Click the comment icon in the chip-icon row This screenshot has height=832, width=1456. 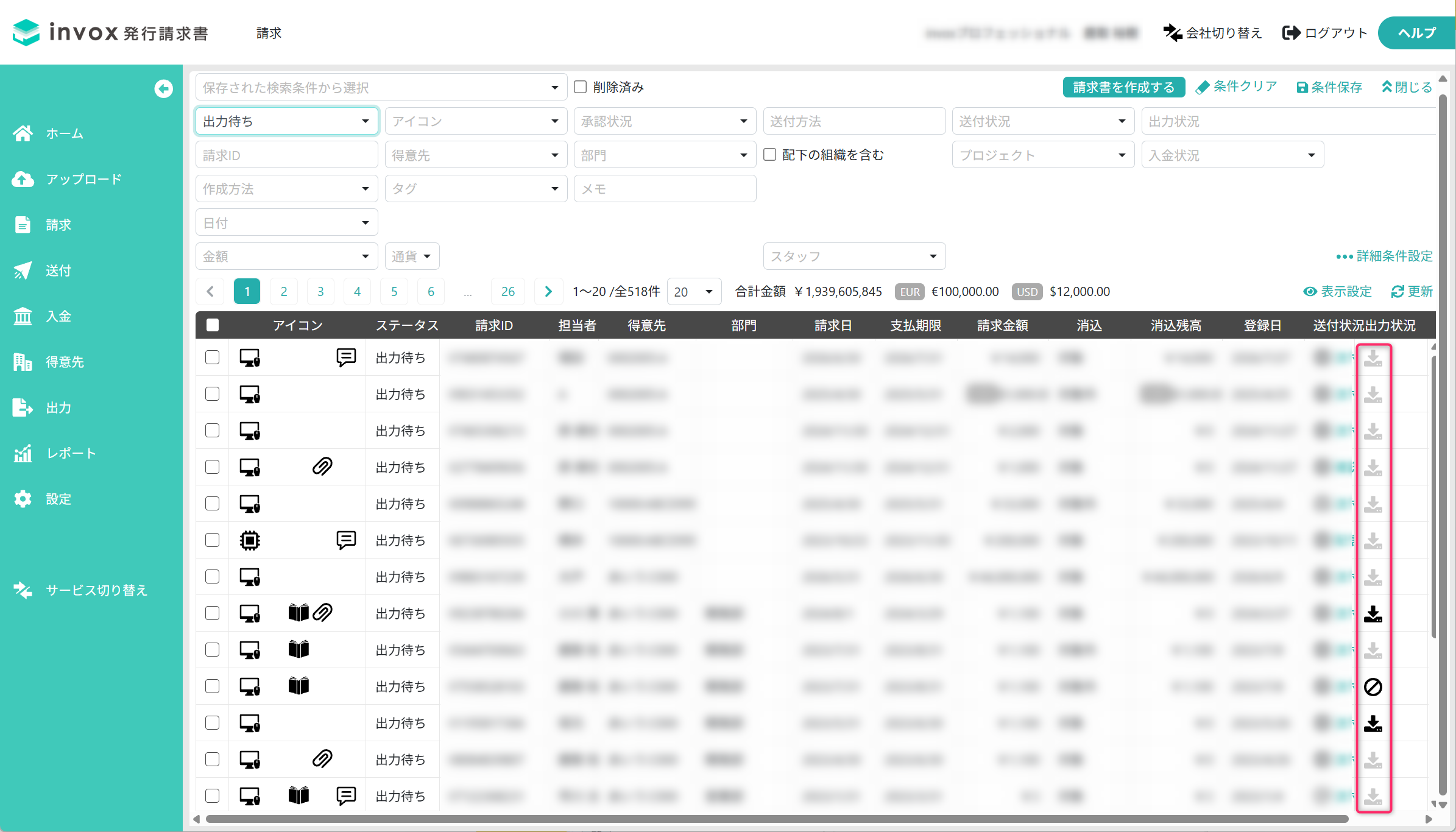[346, 540]
